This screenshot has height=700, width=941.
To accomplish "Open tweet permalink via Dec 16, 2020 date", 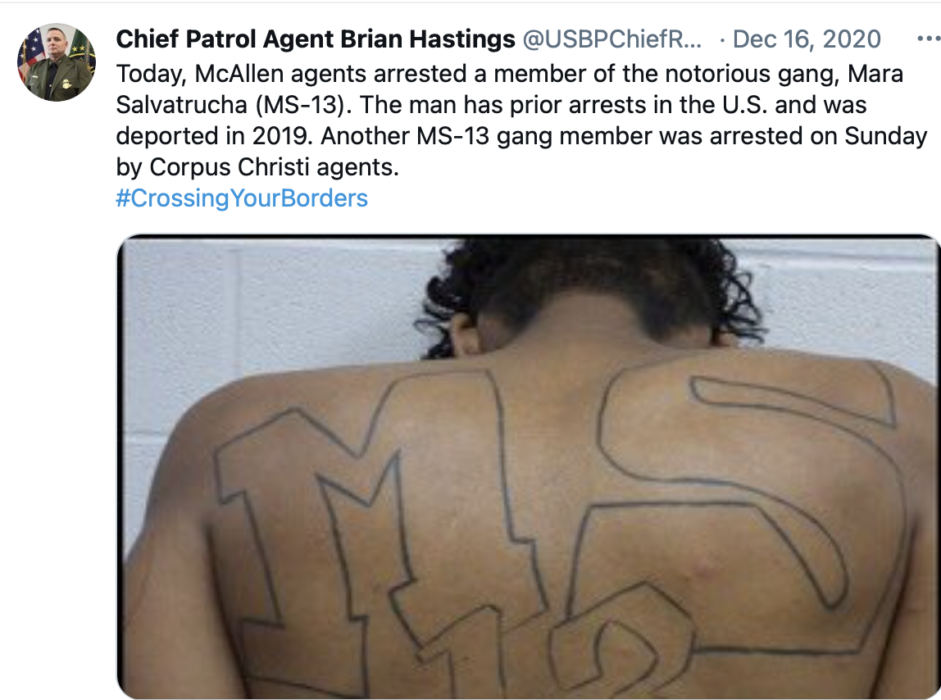I will (x=807, y=39).
